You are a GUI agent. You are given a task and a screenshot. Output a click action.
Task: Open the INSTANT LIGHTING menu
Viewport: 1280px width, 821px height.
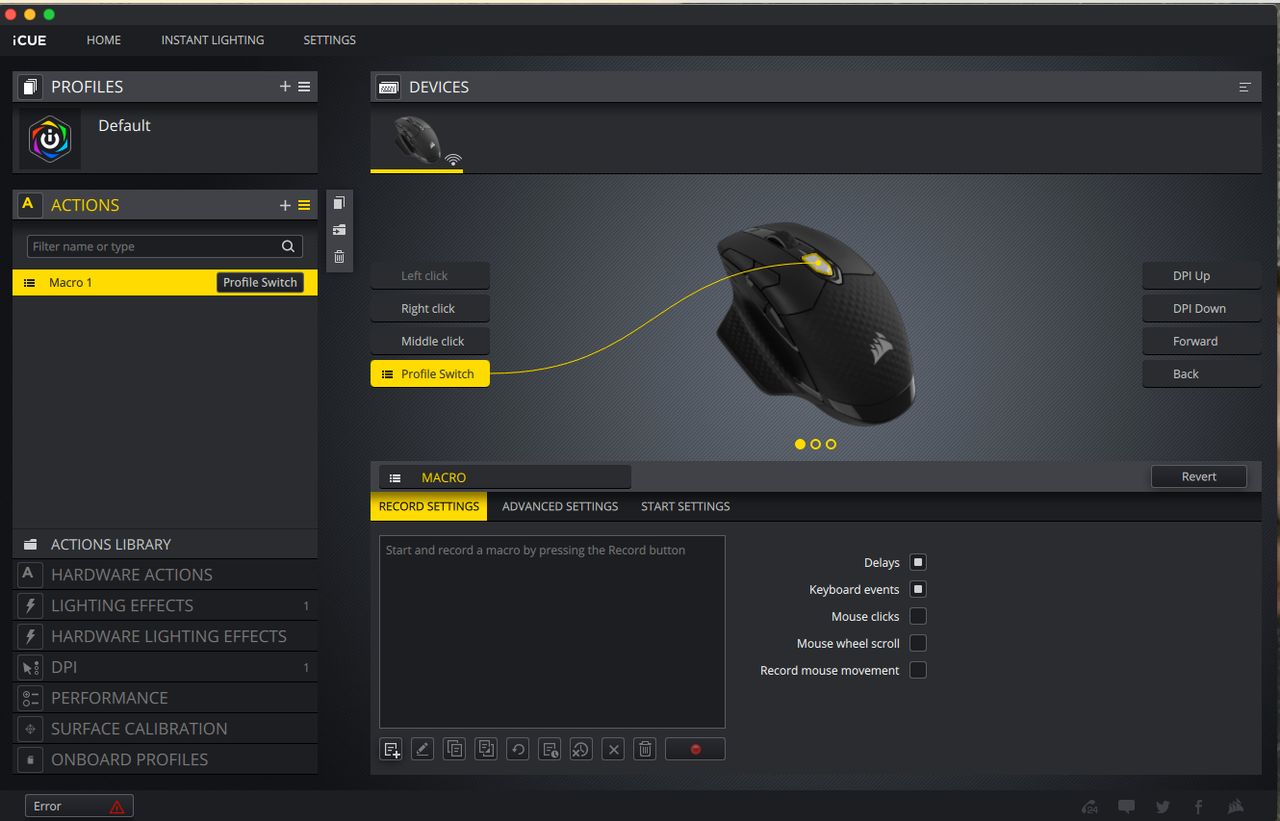pyautogui.click(x=213, y=40)
